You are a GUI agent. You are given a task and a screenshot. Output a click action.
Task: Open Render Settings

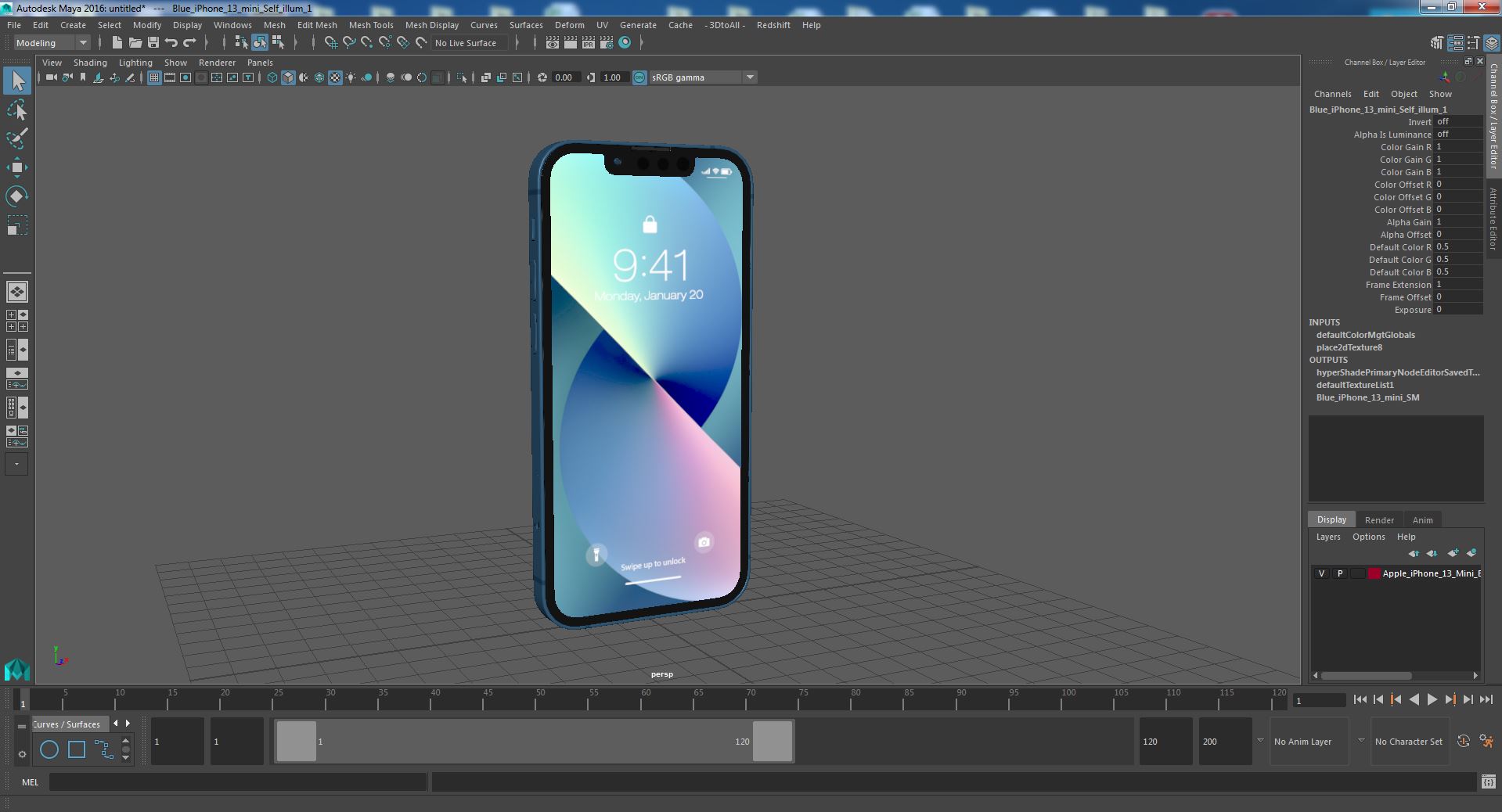[x=607, y=43]
